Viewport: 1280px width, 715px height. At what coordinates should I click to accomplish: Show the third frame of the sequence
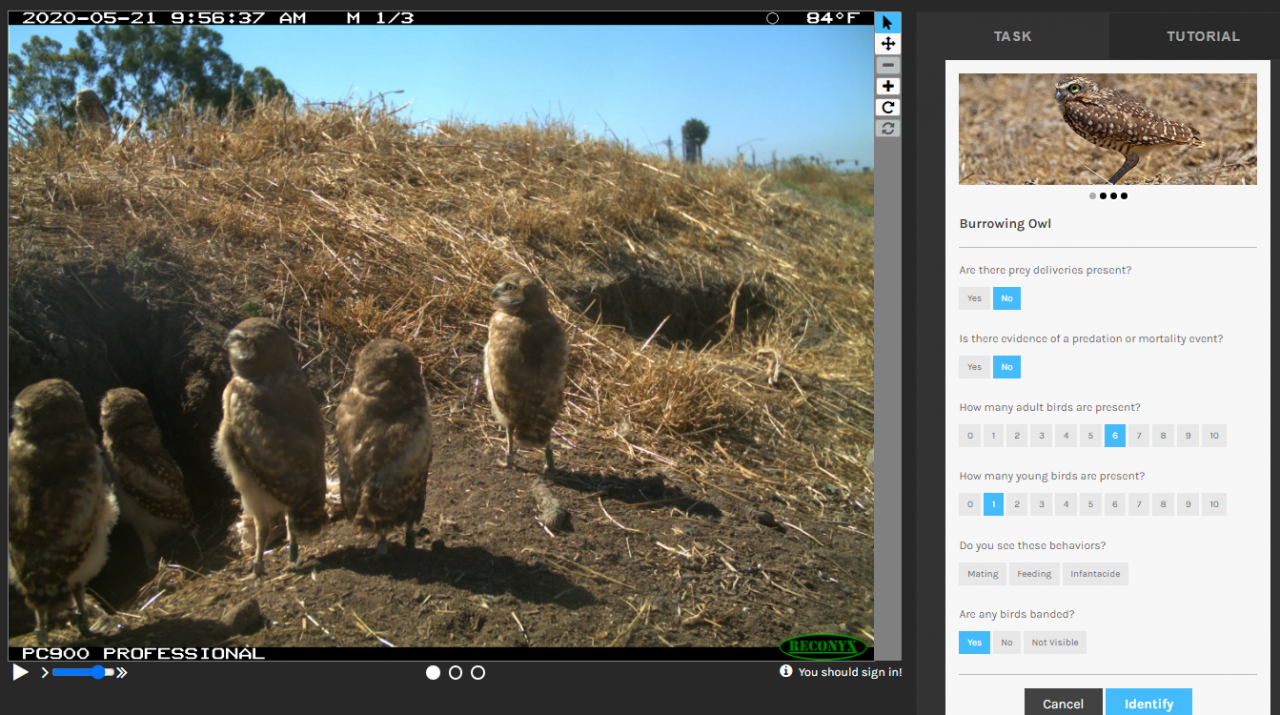(478, 673)
